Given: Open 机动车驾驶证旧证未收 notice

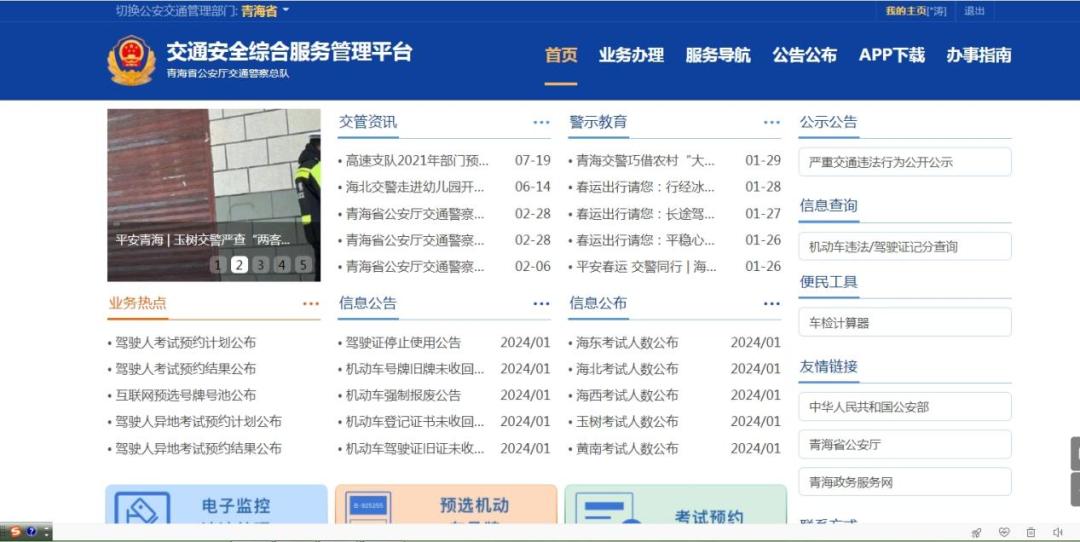Looking at the screenshot, I should (x=415, y=449).
